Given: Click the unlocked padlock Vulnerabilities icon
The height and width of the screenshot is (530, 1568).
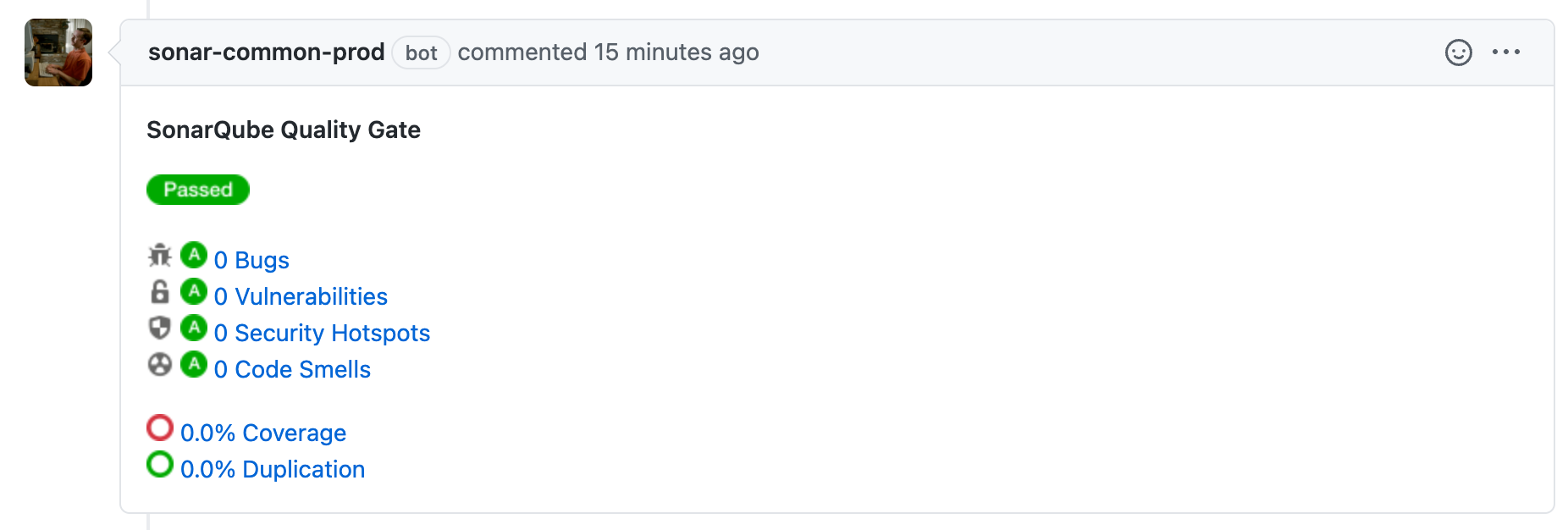Looking at the screenshot, I should (159, 291).
